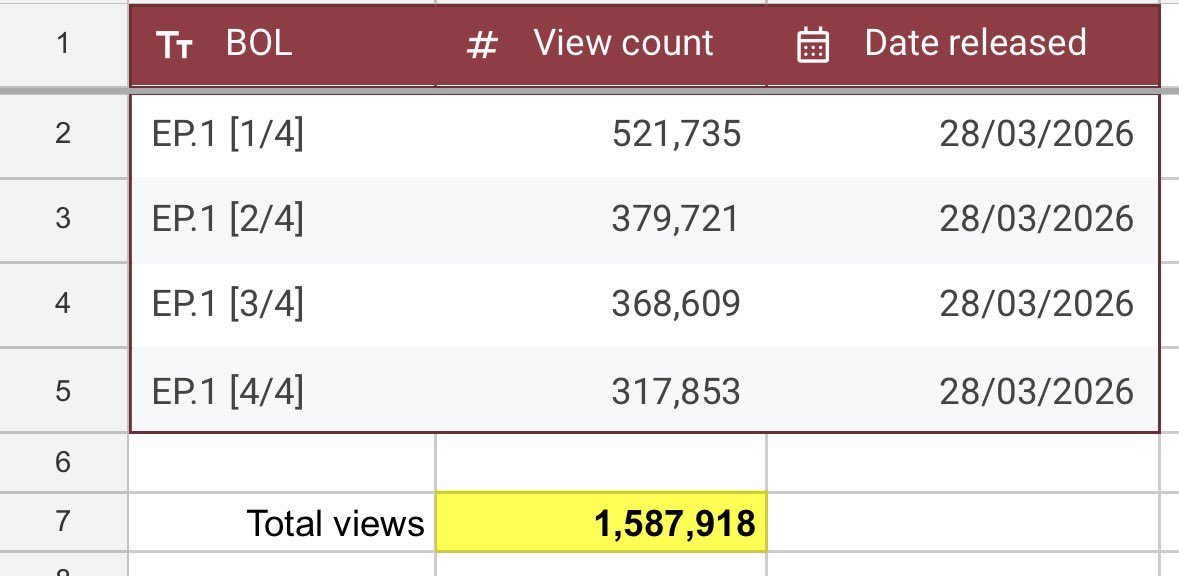Viewport: 1179px width, 576px height.
Task: Select row header 6
Action: point(63,462)
